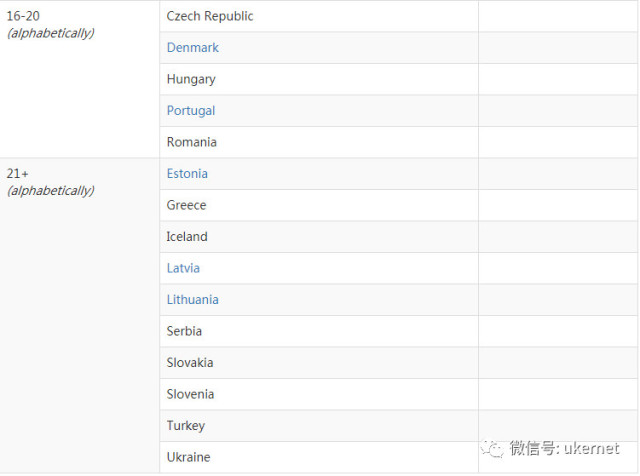Click the 16-20 ranking group label
The image size is (640, 476).
23,16
